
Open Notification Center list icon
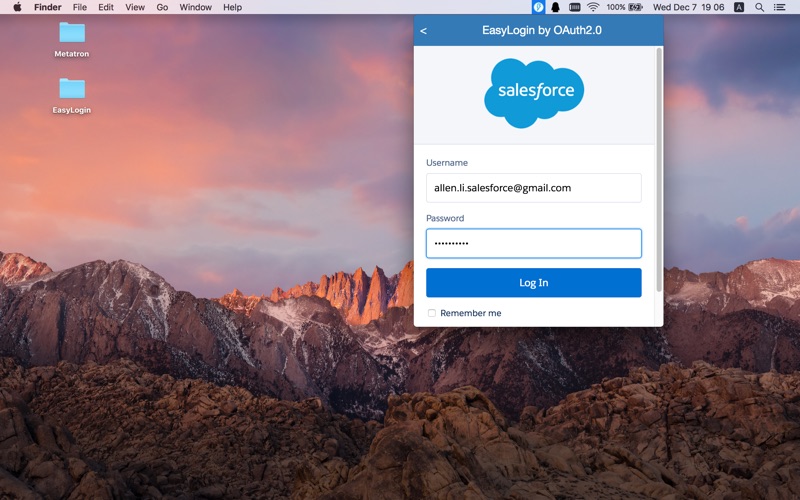click(779, 7)
